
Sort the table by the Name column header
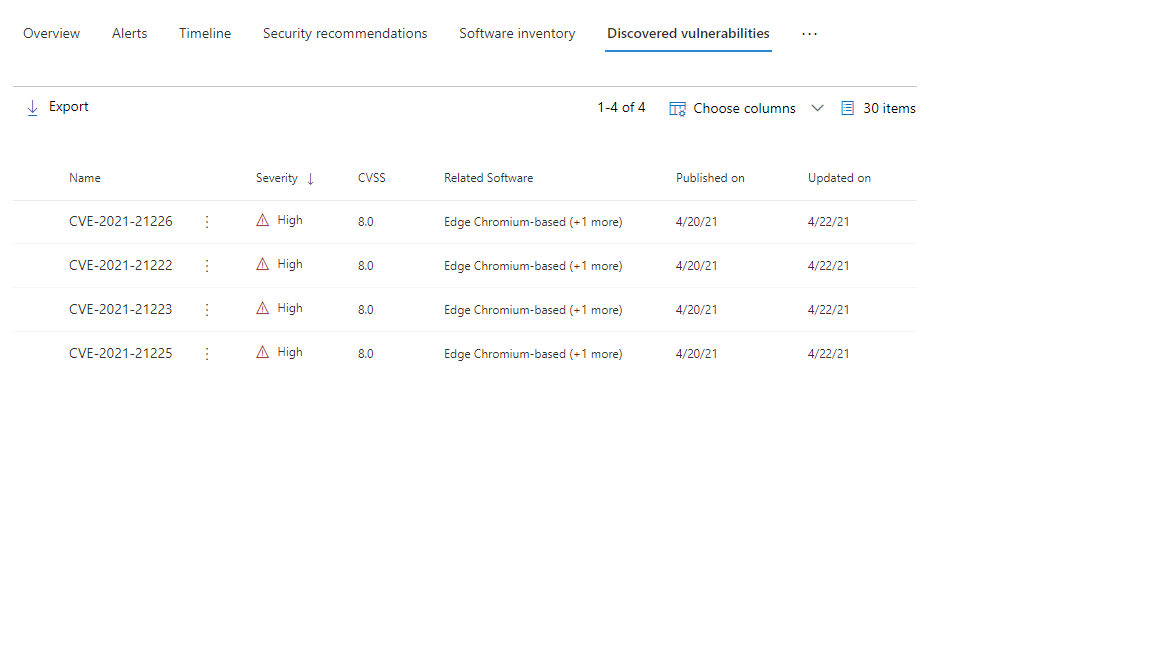[85, 177]
